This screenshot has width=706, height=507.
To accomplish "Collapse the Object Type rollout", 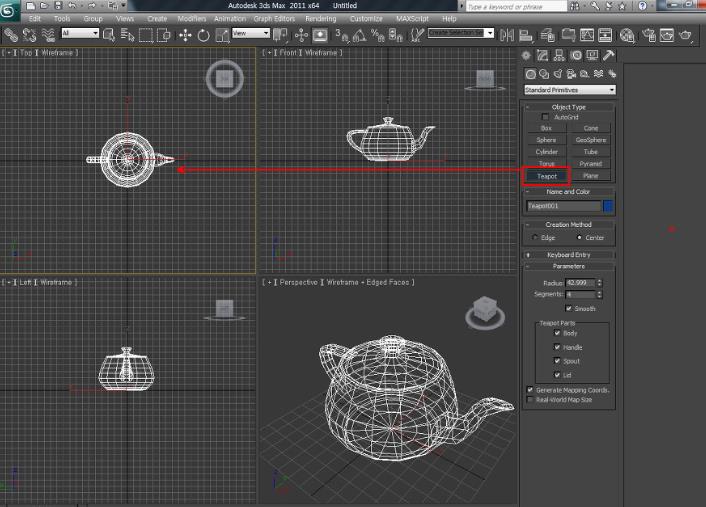I will click(569, 107).
